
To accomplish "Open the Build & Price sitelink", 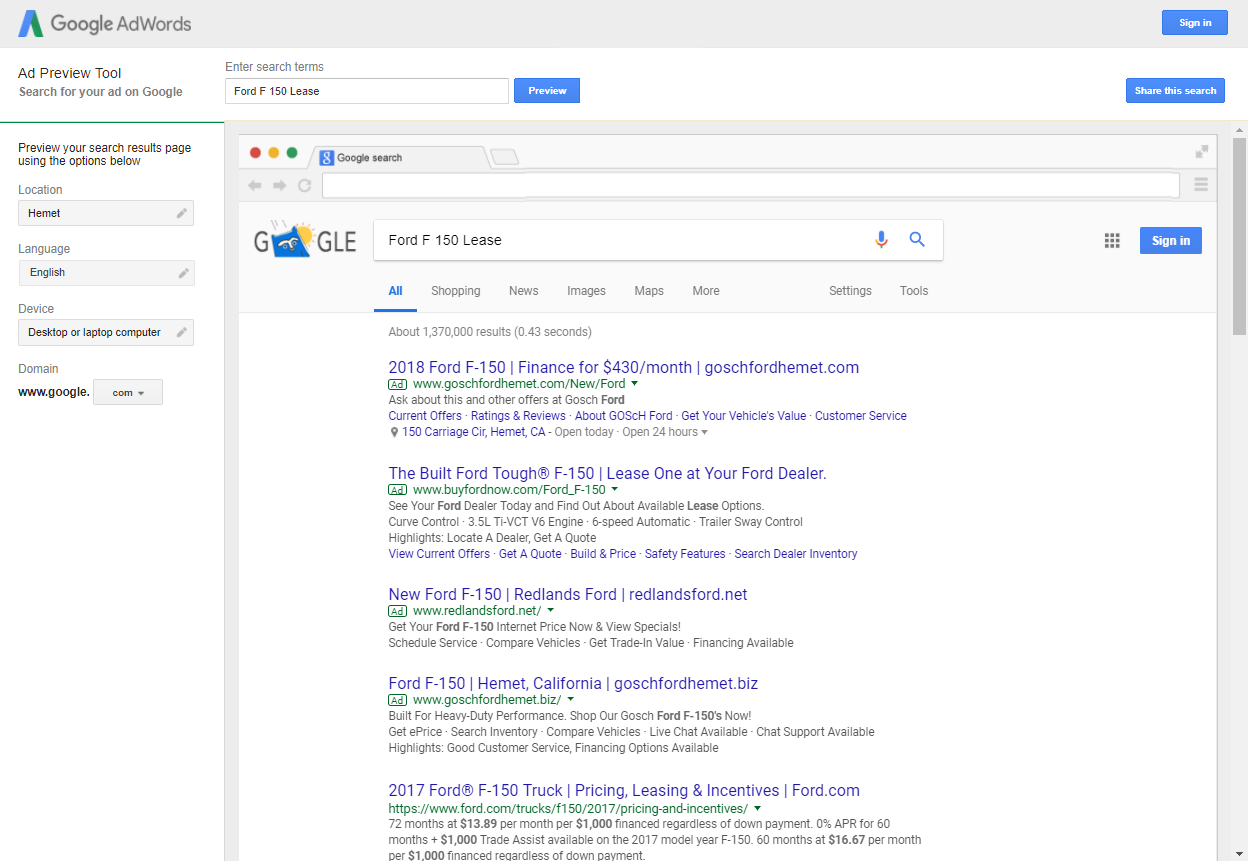I will click(603, 553).
